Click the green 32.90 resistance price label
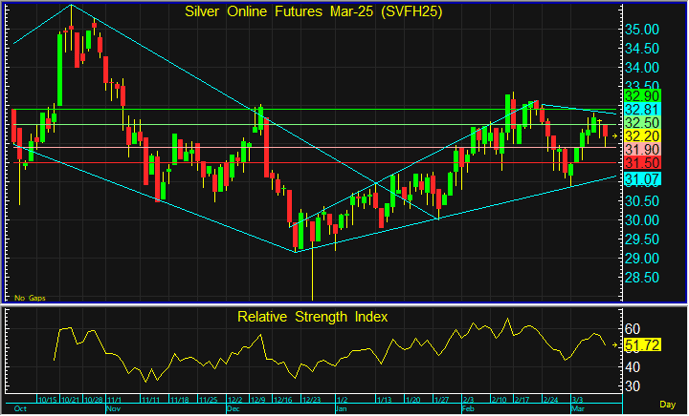Screen dimensions: 689x416 coord(640,95)
